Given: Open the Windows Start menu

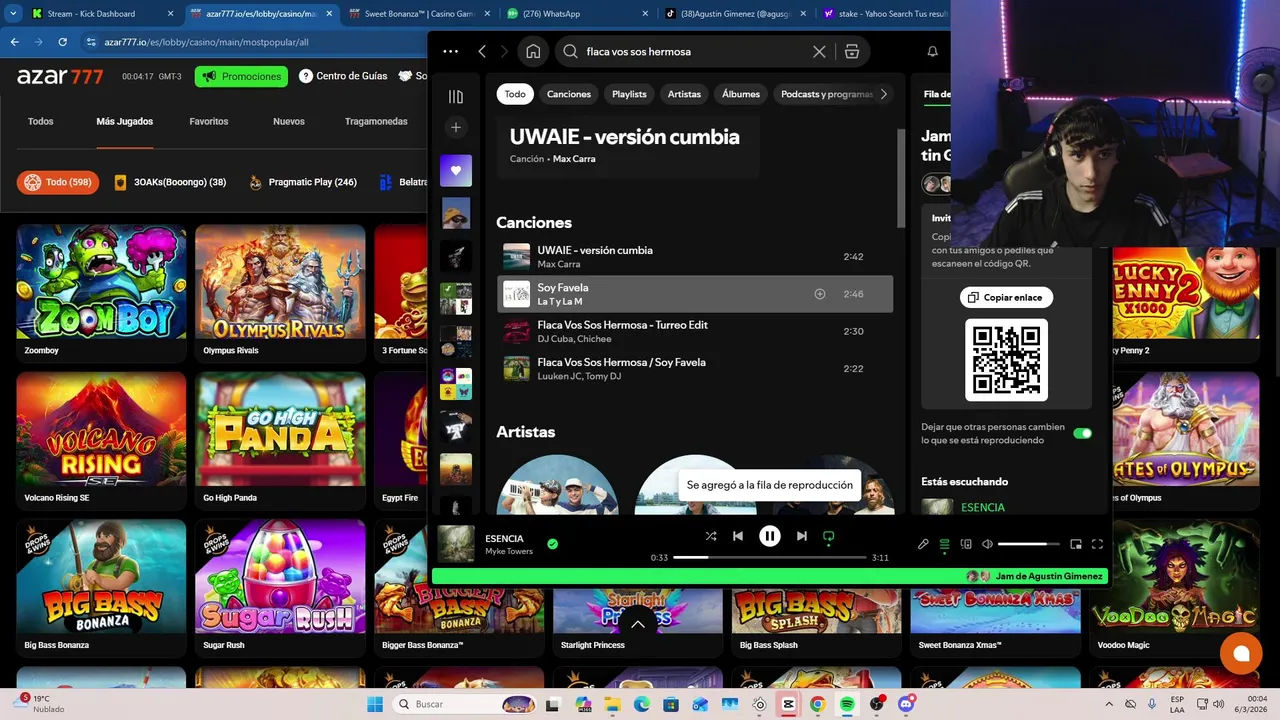Looking at the screenshot, I should point(375,704).
